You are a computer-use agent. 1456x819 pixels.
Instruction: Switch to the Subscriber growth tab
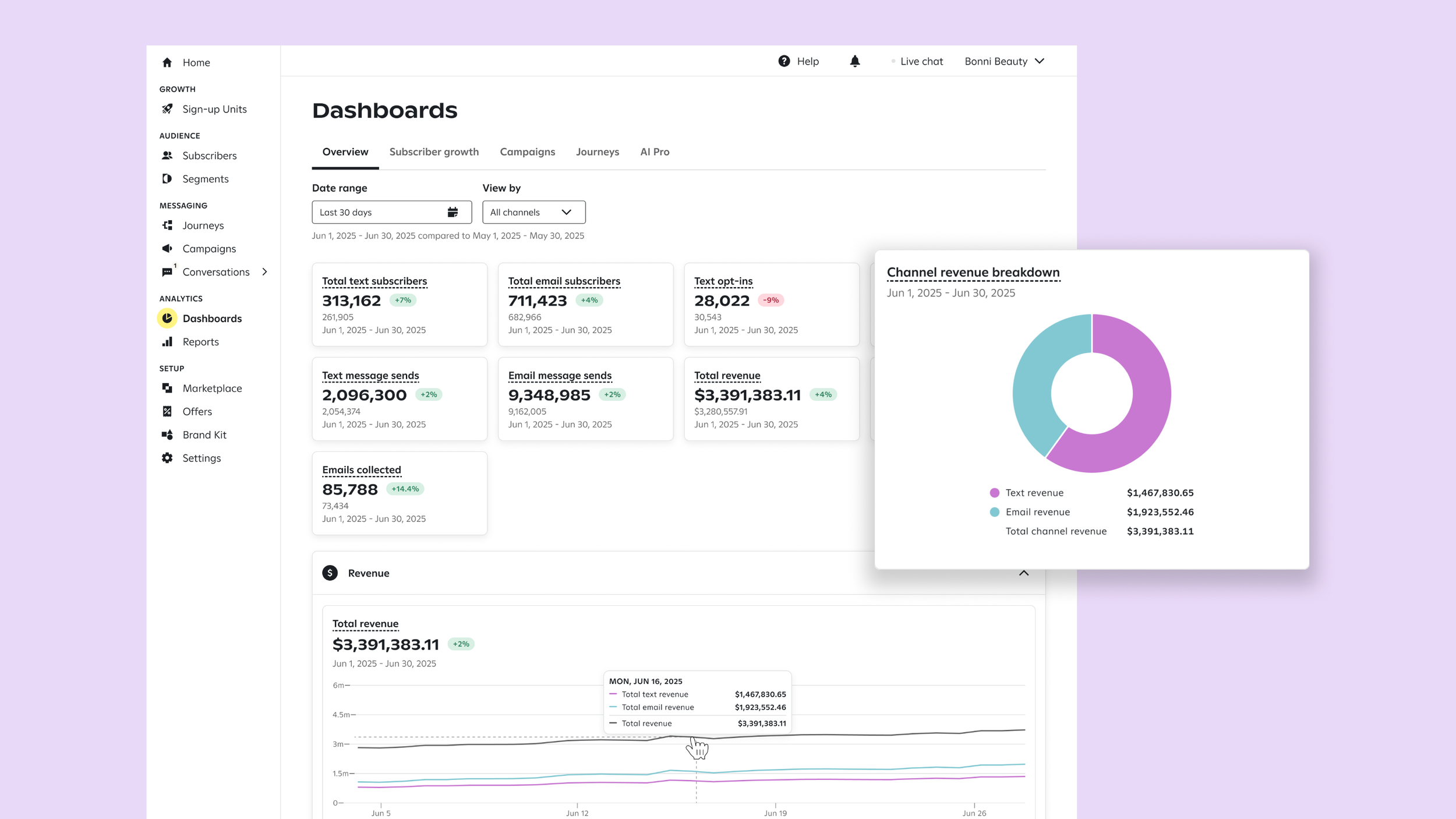(x=434, y=152)
